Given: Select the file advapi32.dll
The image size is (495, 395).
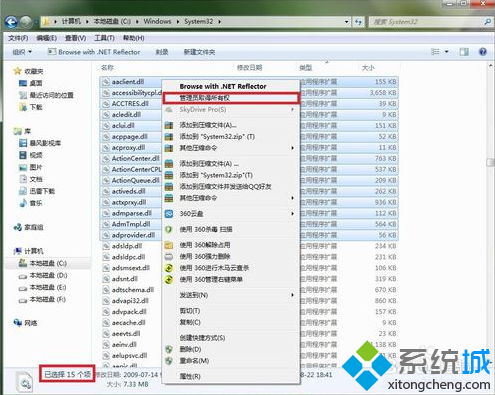Looking at the screenshot, I should [130, 301].
